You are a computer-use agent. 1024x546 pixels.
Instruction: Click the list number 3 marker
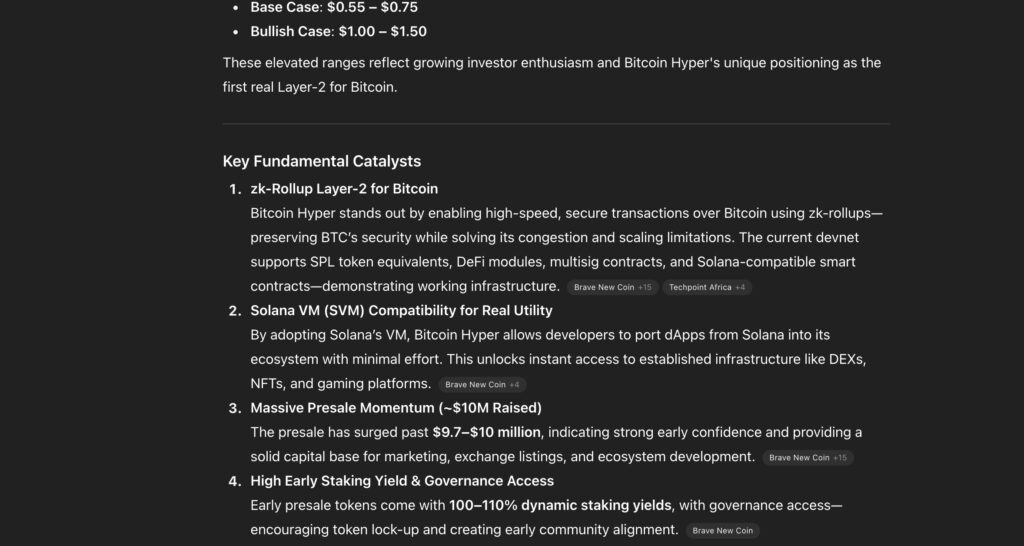[235, 409]
